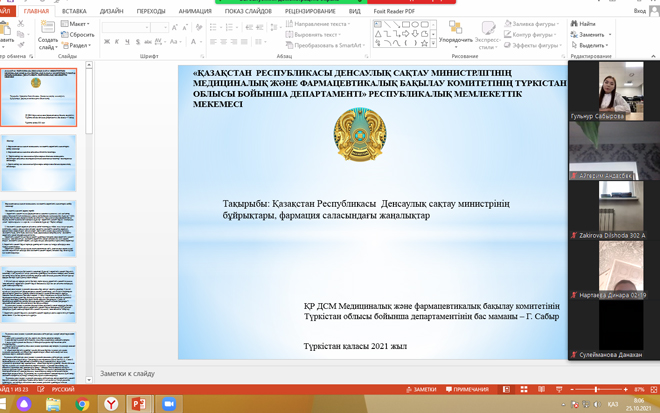The image size is (660, 413).
Task: Click the decrease indent icon
Action: pyautogui.click(x=249, y=27)
